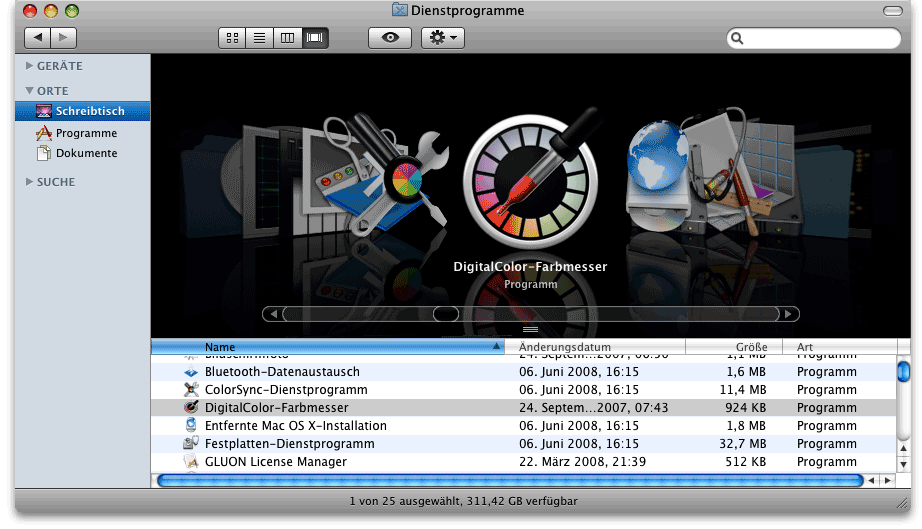Click horizontal scrollbar left arrow
Image resolution: width=922 pixels, height=529 pixels.
872,481
